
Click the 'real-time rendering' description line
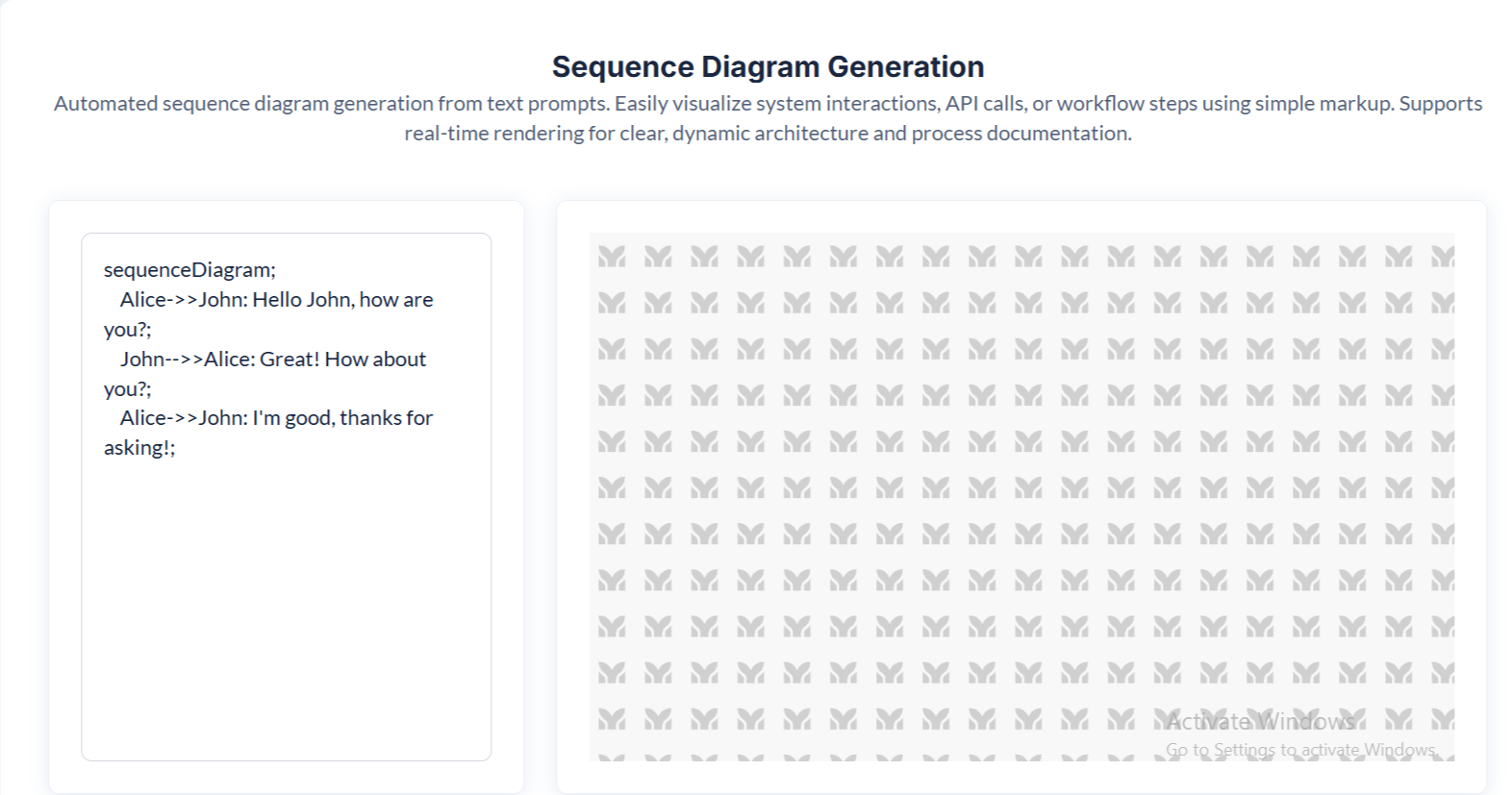coord(768,134)
